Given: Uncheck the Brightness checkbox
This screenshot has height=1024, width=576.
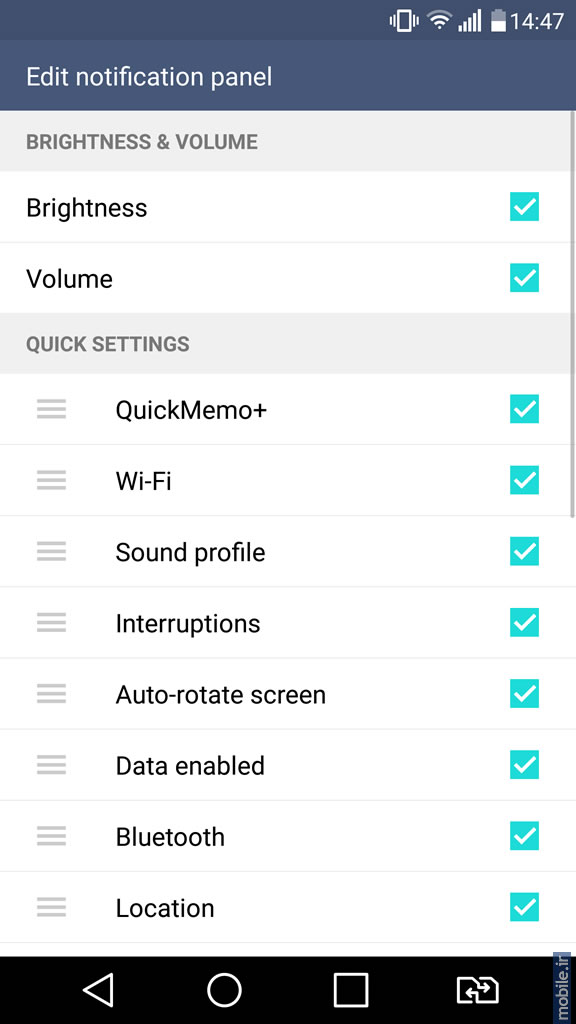Looking at the screenshot, I should (524, 207).
